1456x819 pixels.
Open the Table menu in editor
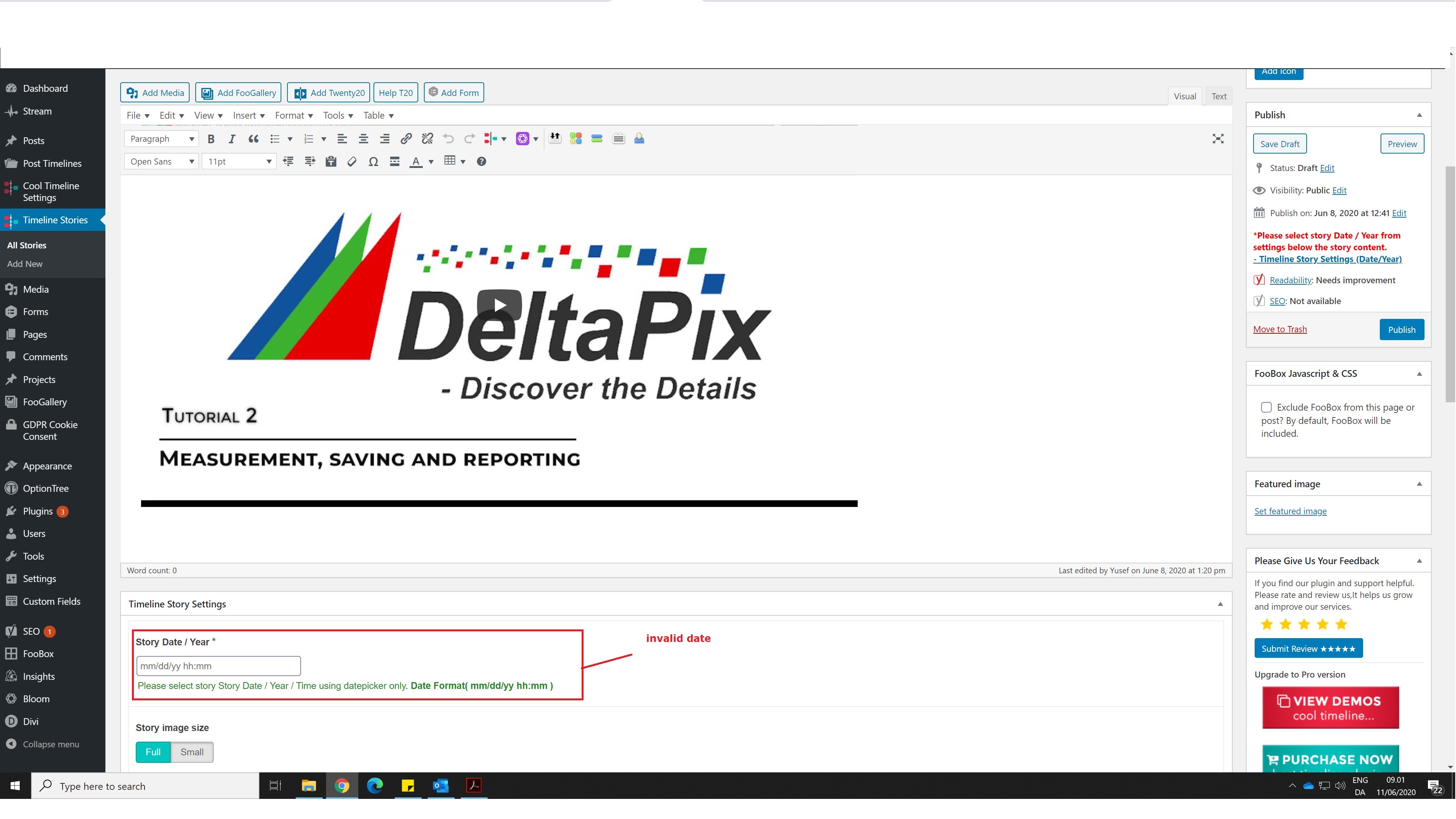click(378, 115)
